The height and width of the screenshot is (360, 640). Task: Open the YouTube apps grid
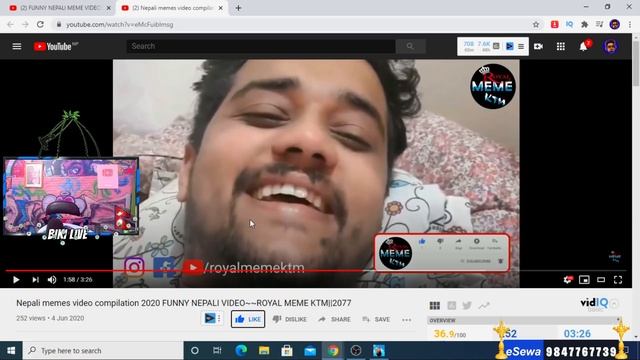pos(561,47)
